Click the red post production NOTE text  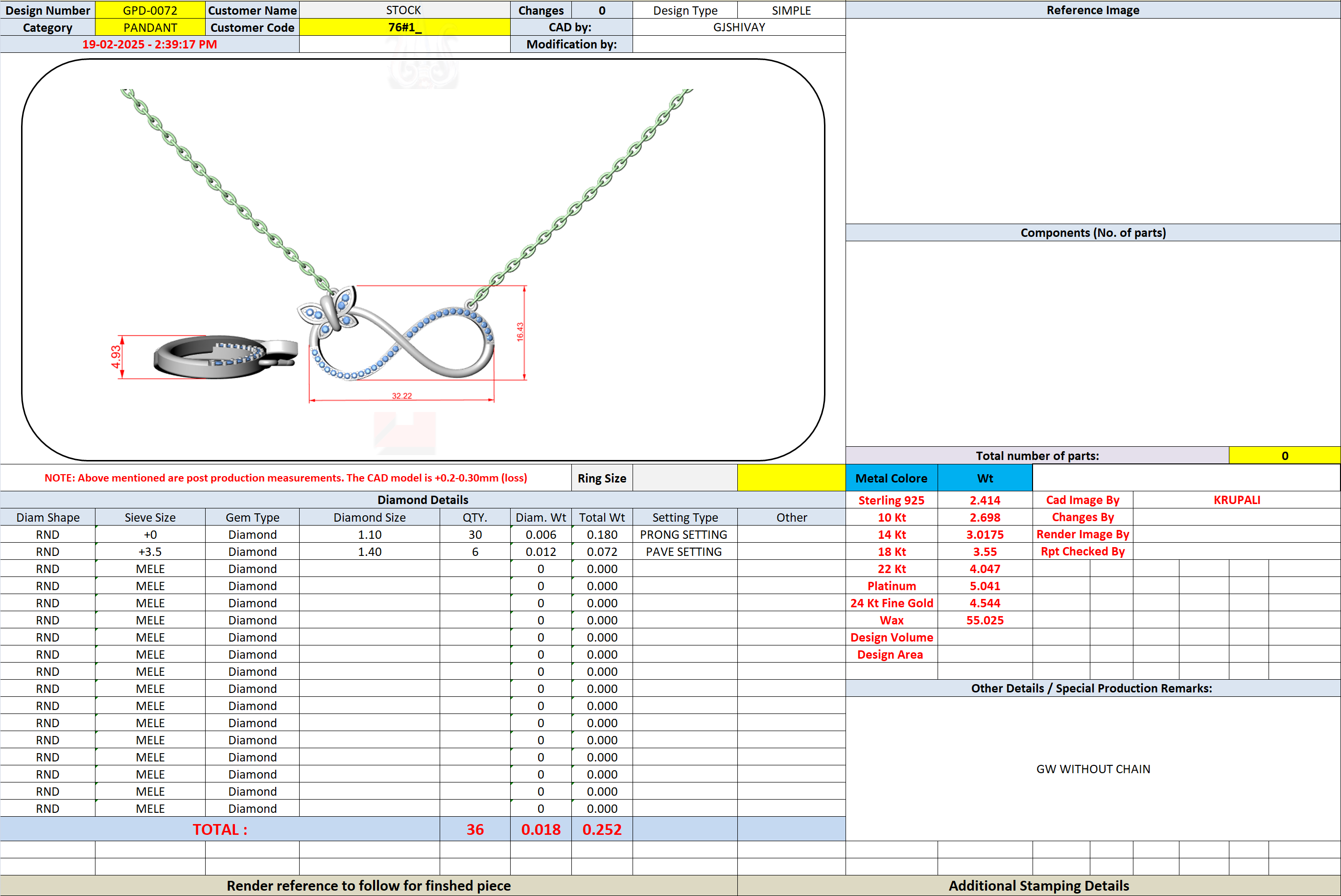(x=286, y=478)
